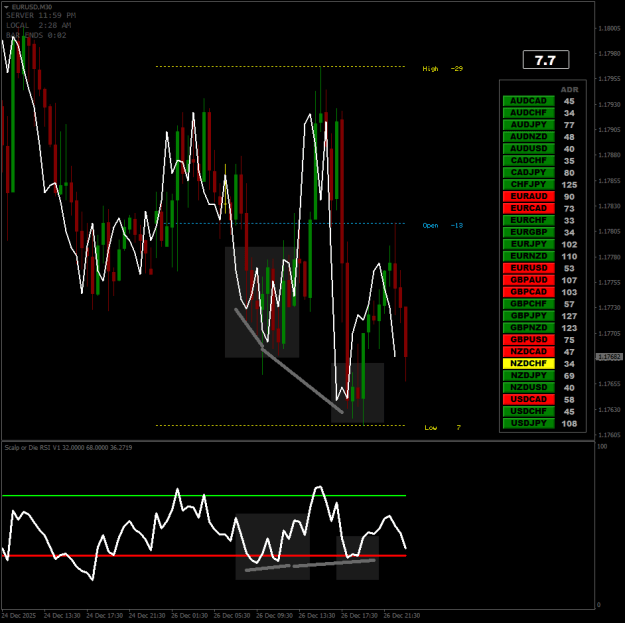Open the red EURCAD pair button
This screenshot has height=623, width=625.
[x=529, y=208]
